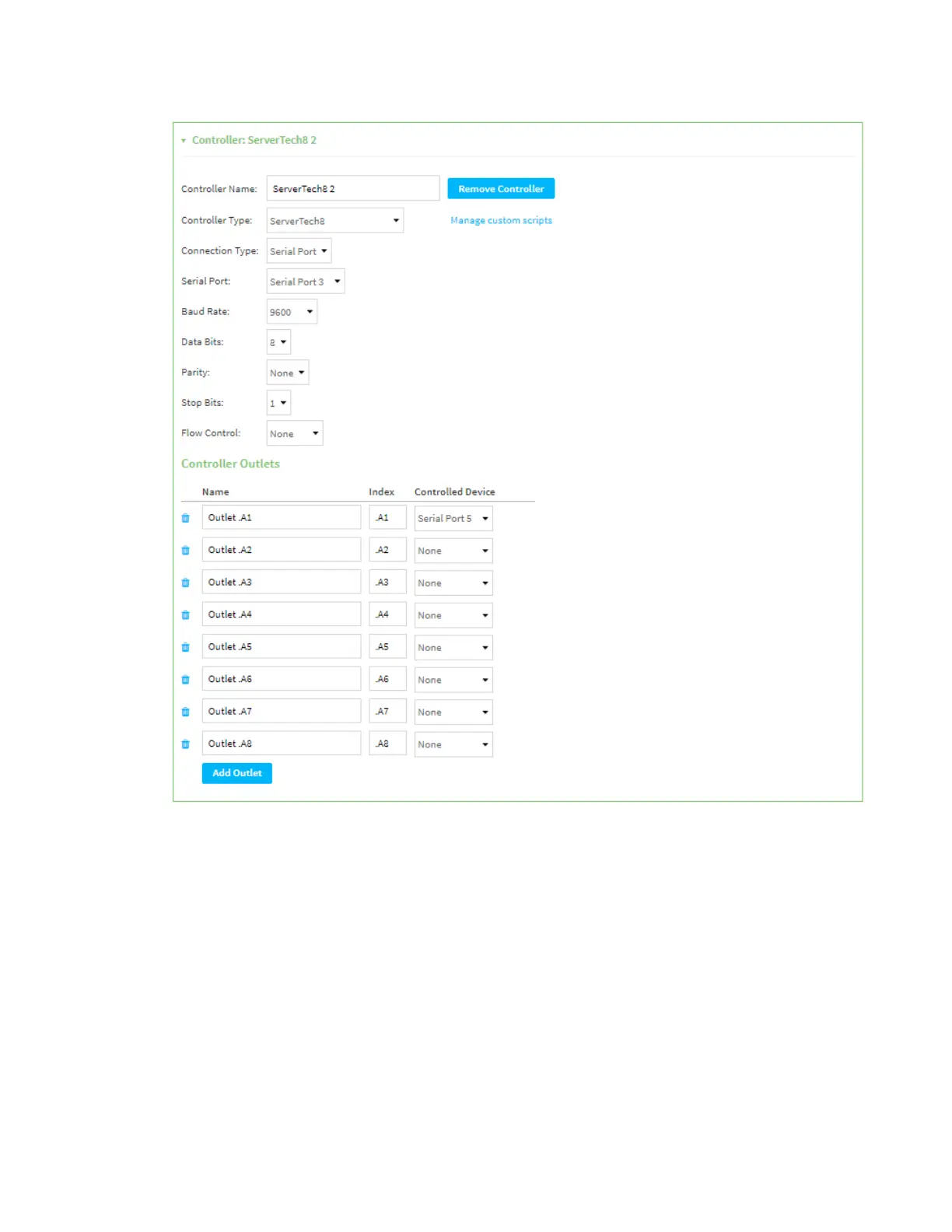
Task: Delete Outlet .A1 with its trash icon
Action: click(x=185, y=518)
